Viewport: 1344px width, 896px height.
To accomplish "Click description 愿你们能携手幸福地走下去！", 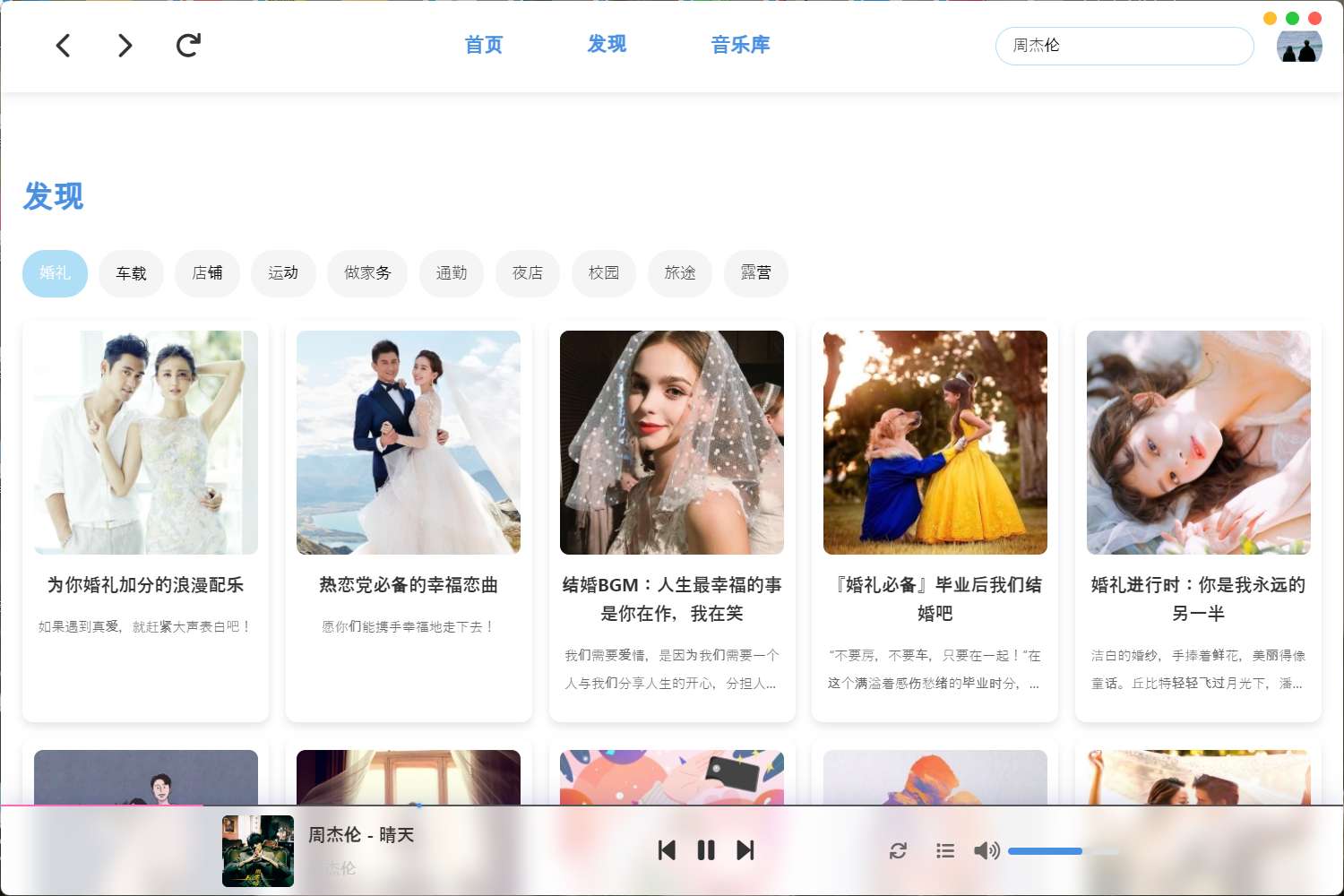I will 409,627.
